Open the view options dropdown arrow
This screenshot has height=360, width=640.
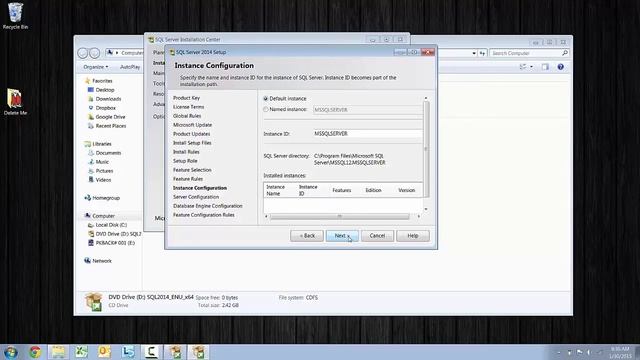click(x=531, y=67)
